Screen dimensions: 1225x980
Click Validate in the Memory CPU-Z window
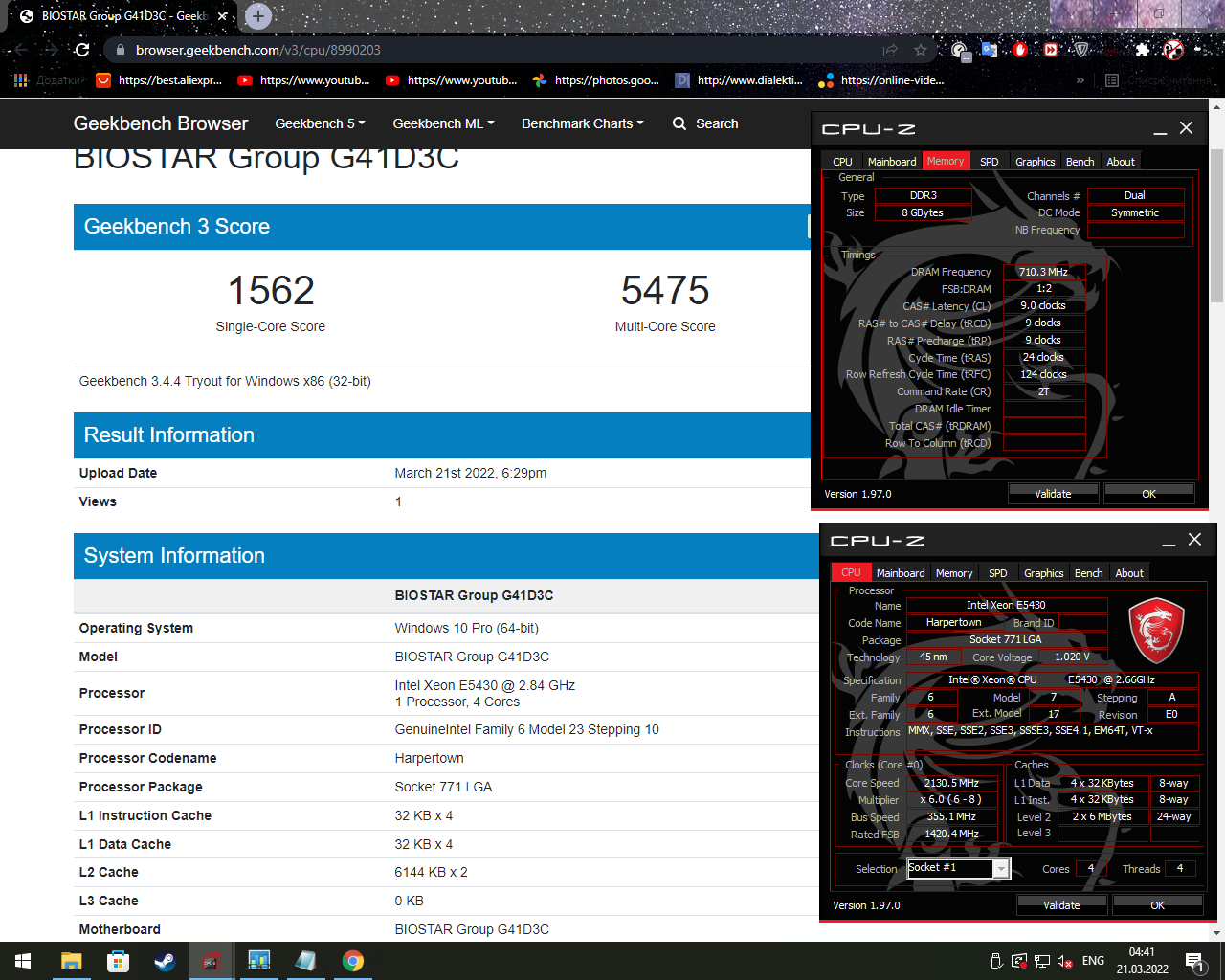point(1053,494)
